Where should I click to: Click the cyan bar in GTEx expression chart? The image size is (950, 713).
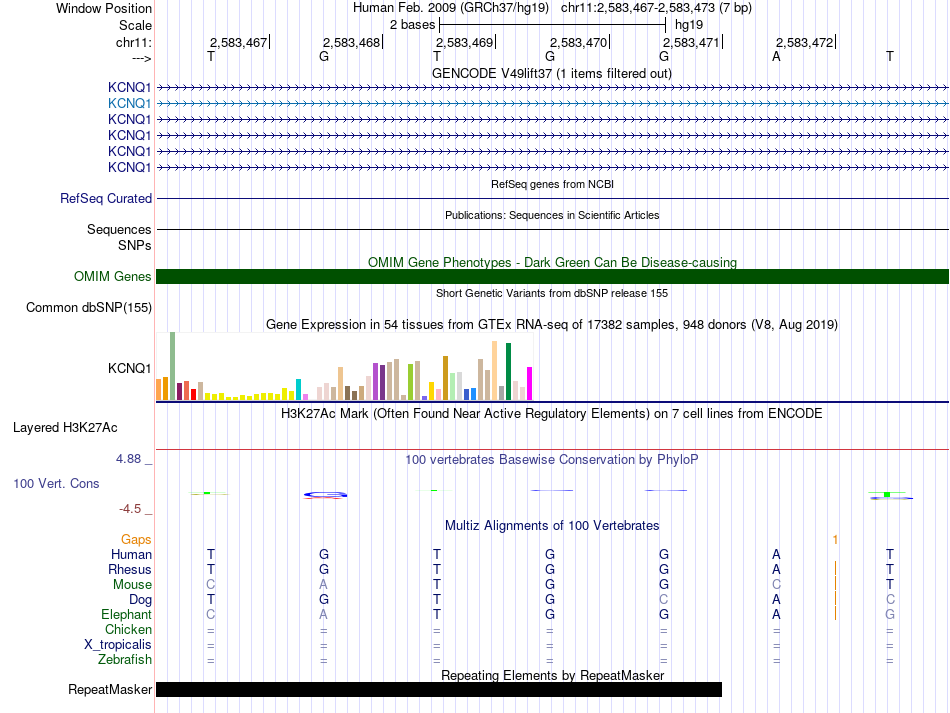click(x=298, y=390)
